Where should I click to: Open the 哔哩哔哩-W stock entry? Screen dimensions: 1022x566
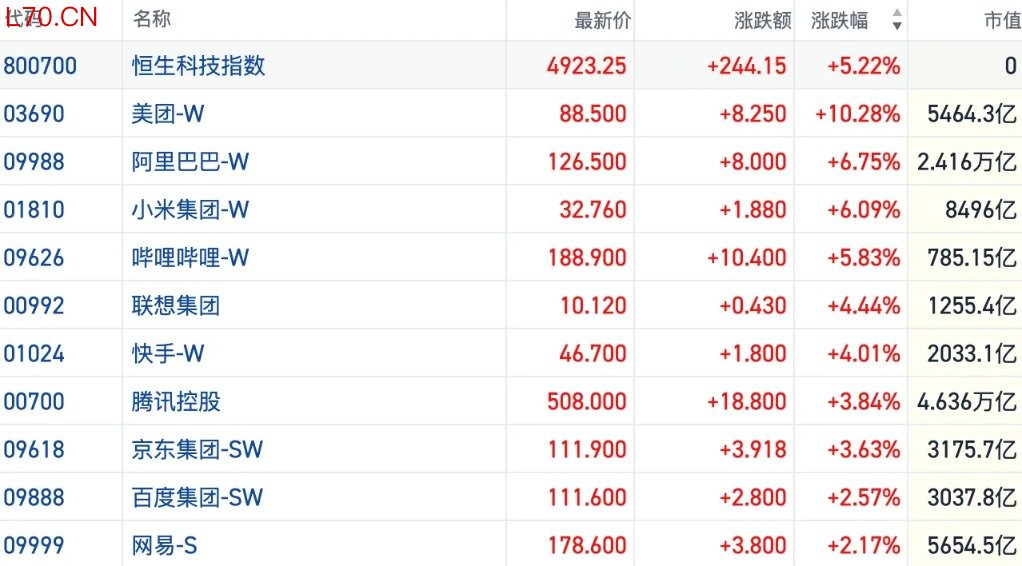190,258
